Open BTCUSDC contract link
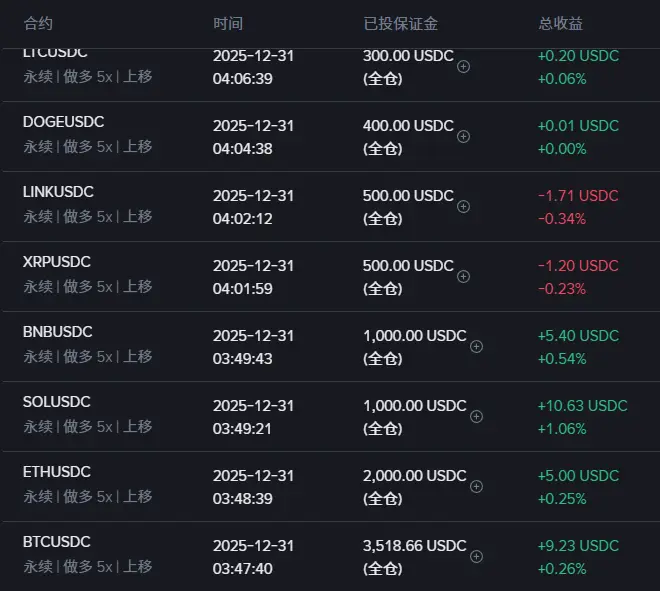Viewport: 660px width, 591px height. tap(57, 542)
